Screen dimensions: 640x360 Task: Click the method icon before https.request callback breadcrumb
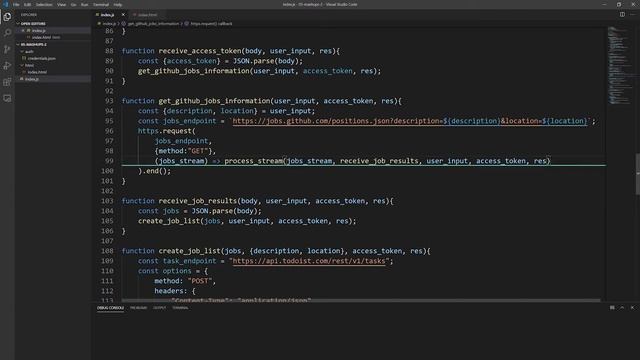187,24
